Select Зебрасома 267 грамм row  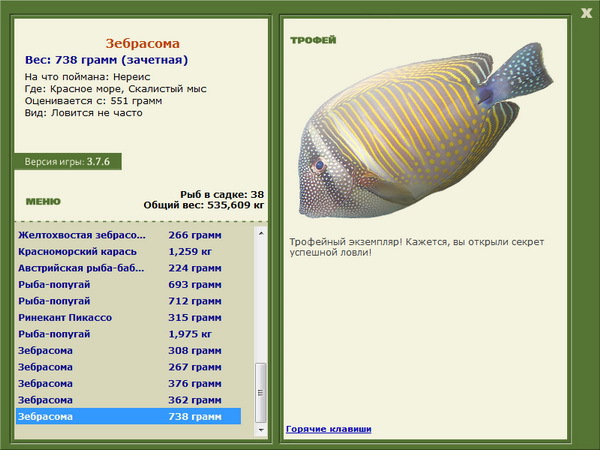click(129, 367)
